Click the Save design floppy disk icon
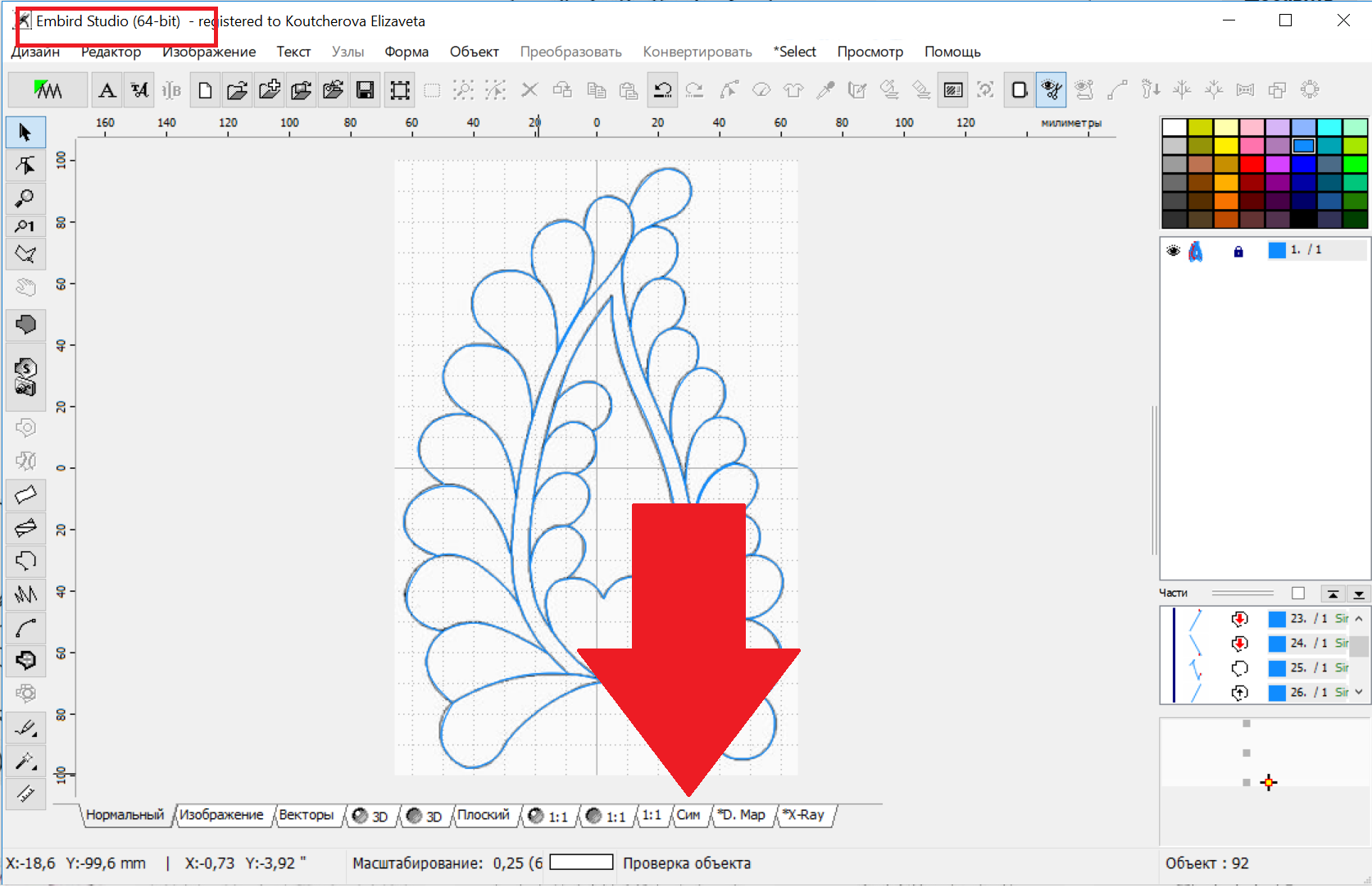This screenshot has height=892, width=1372. click(x=366, y=90)
